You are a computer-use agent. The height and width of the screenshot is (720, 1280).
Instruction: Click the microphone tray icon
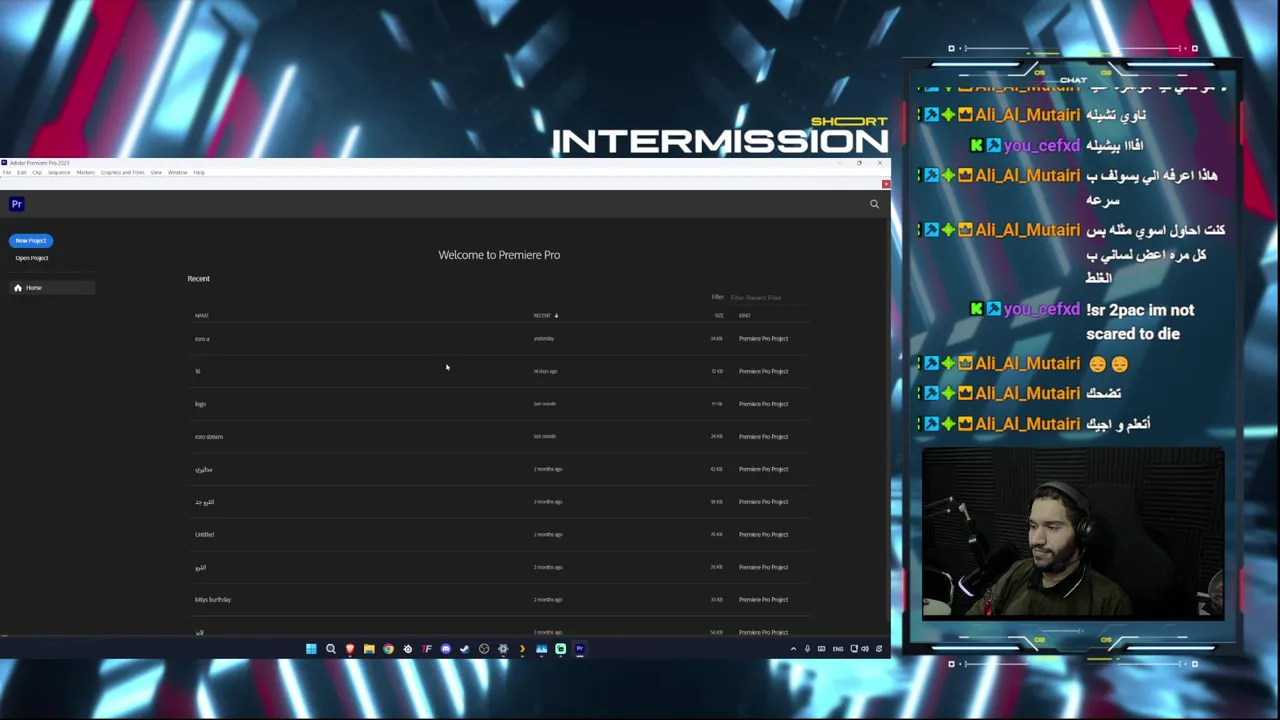point(807,649)
